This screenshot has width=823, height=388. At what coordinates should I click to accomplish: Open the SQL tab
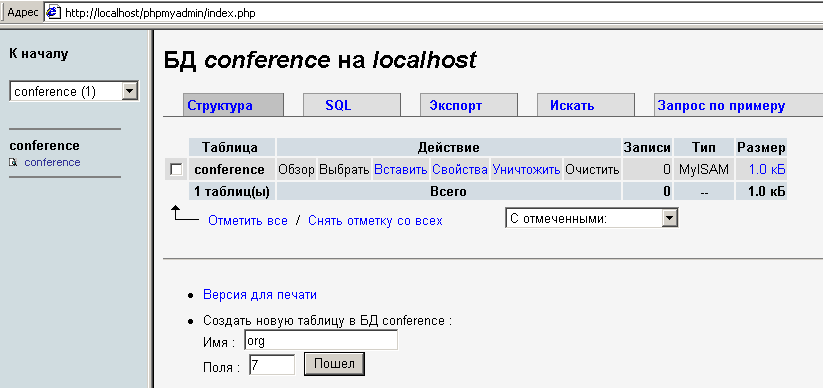(352, 105)
